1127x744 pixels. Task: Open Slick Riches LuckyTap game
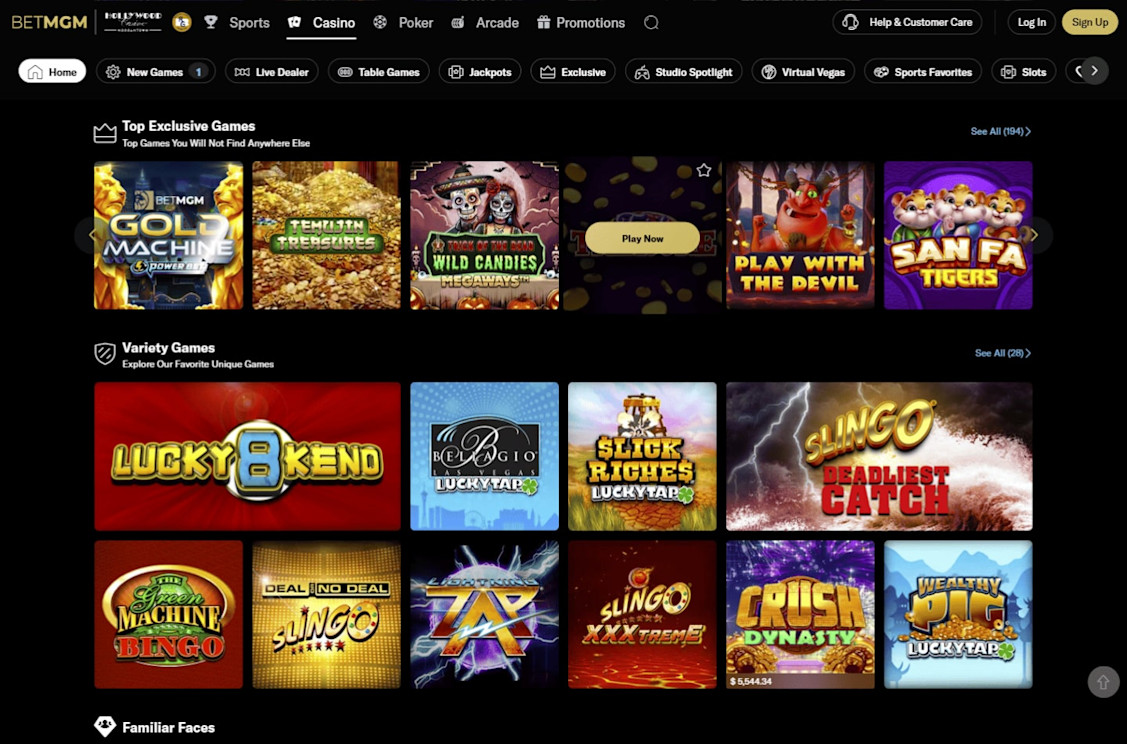(643, 456)
